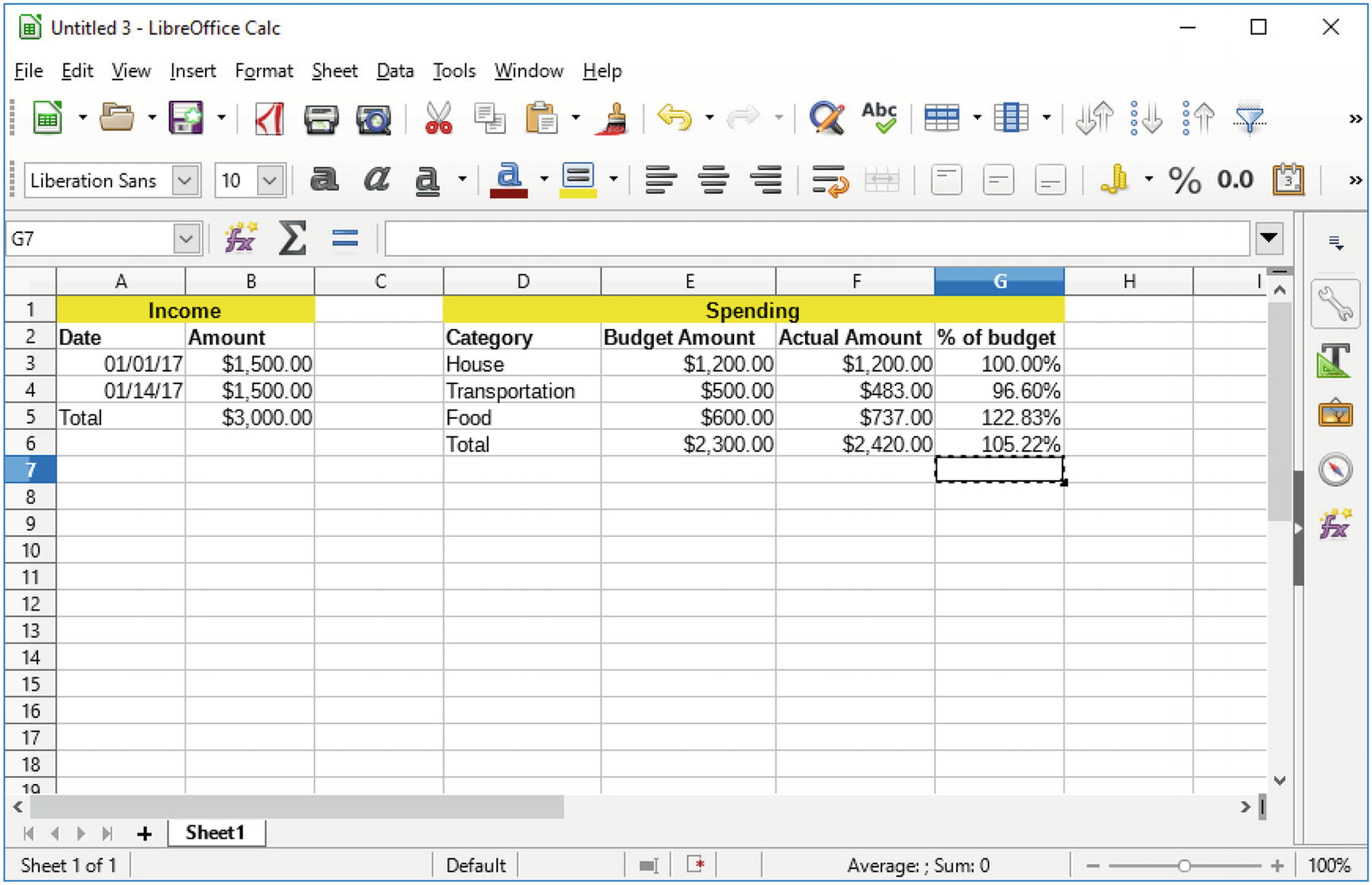This screenshot has height=885, width=1372.
Task: Open the Paste options dropdown arrow
Action: pos(575,118)
